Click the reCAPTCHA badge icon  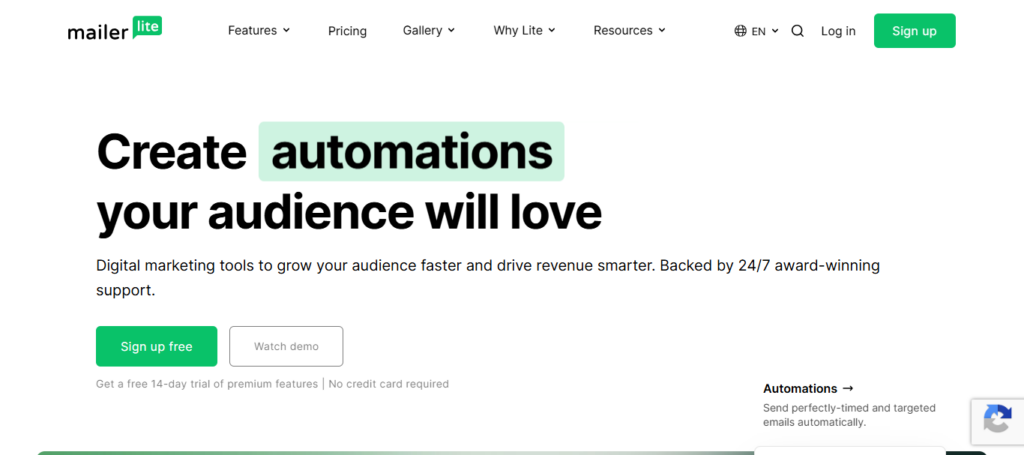pos(996,421)
